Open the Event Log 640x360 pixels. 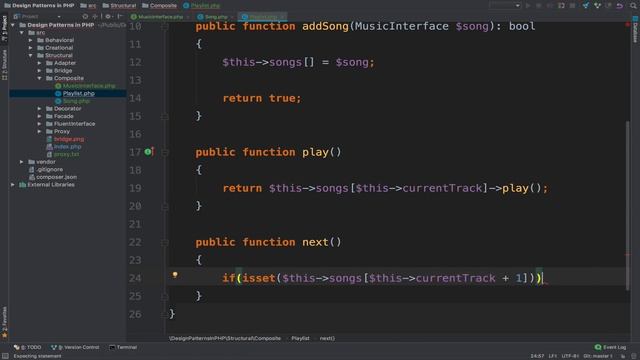610,347
